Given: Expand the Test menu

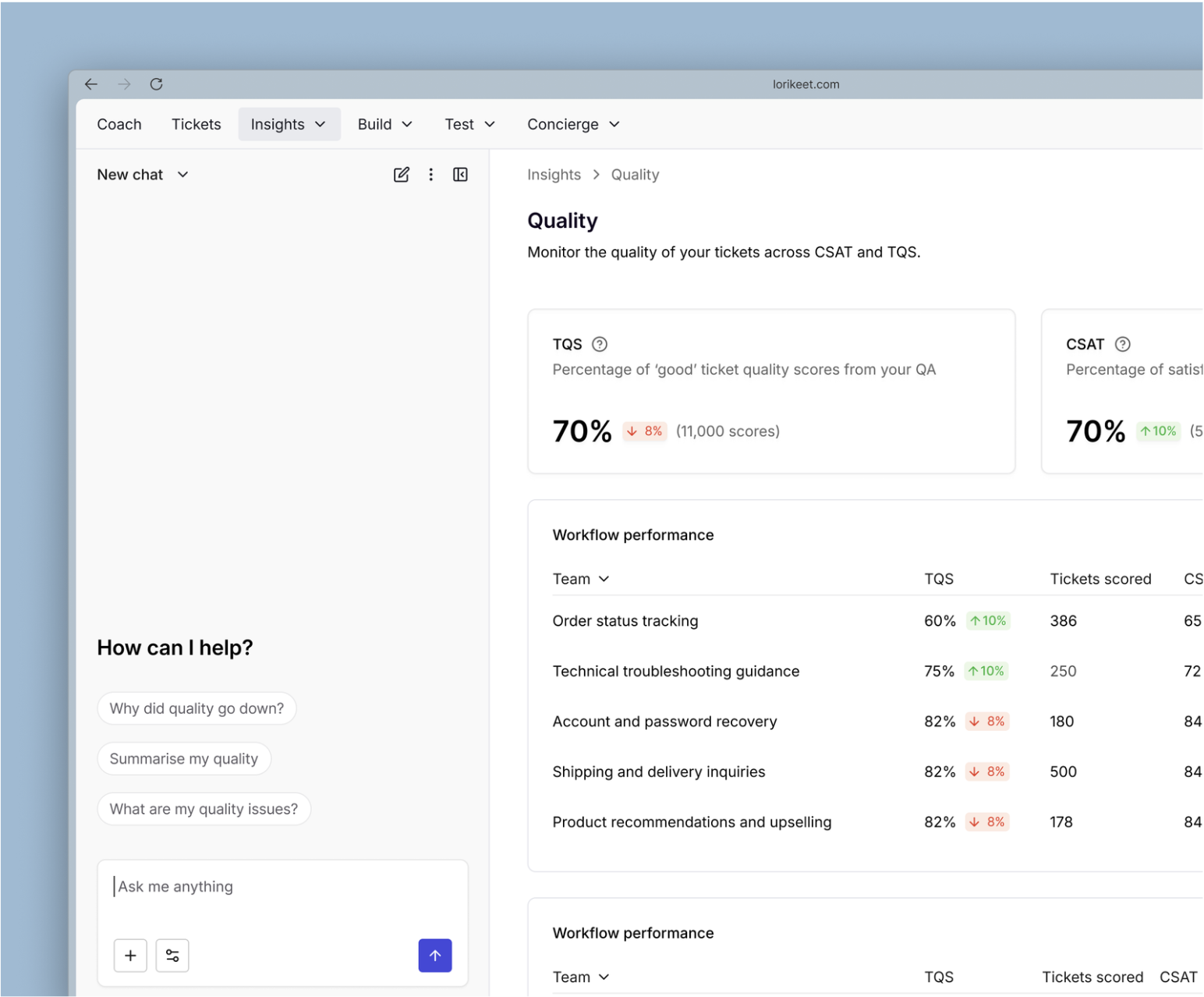Looking at the screenshot, I should [470, 124].
